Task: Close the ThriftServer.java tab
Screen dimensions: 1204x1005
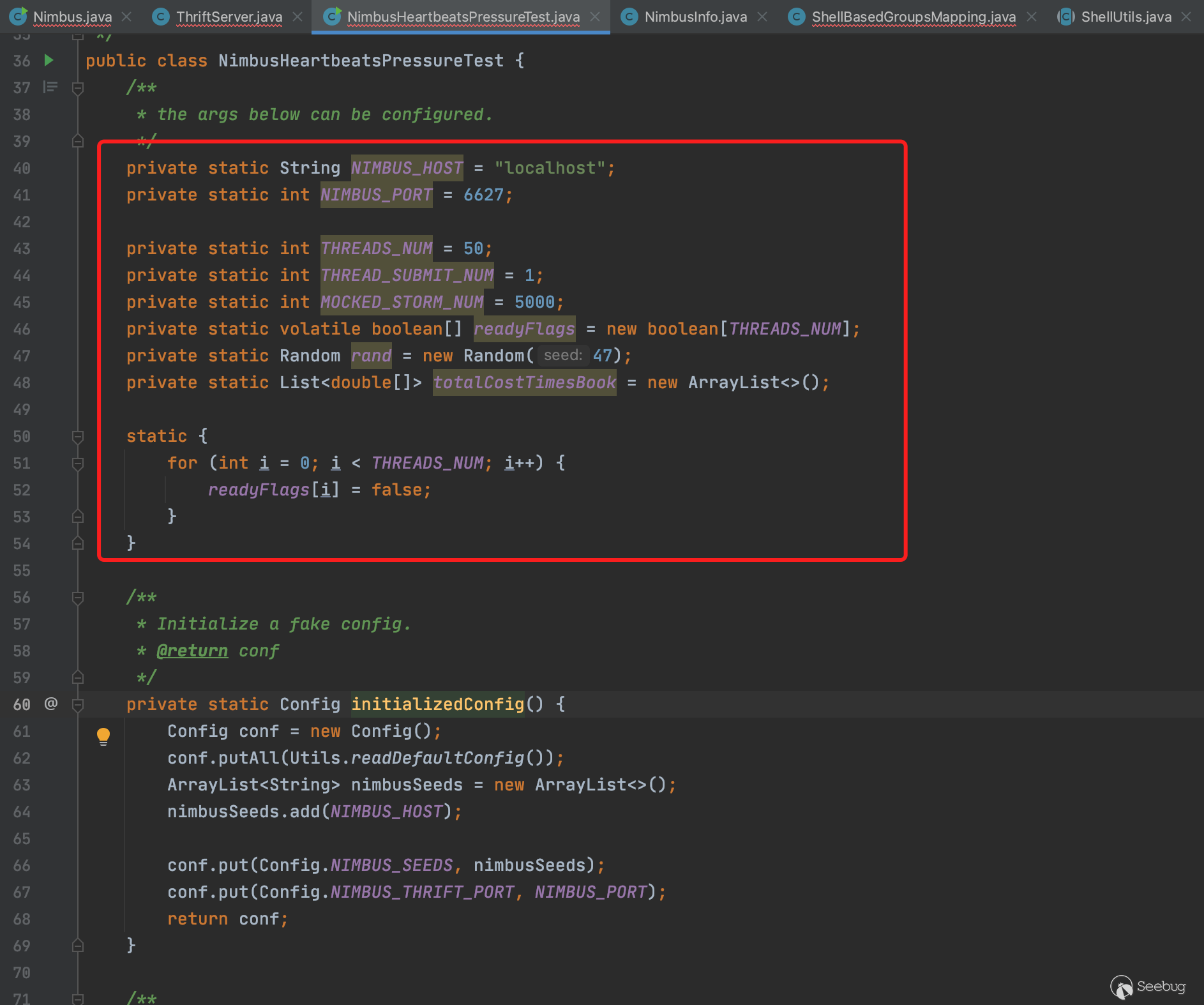Action: click(x=297, y=17)
